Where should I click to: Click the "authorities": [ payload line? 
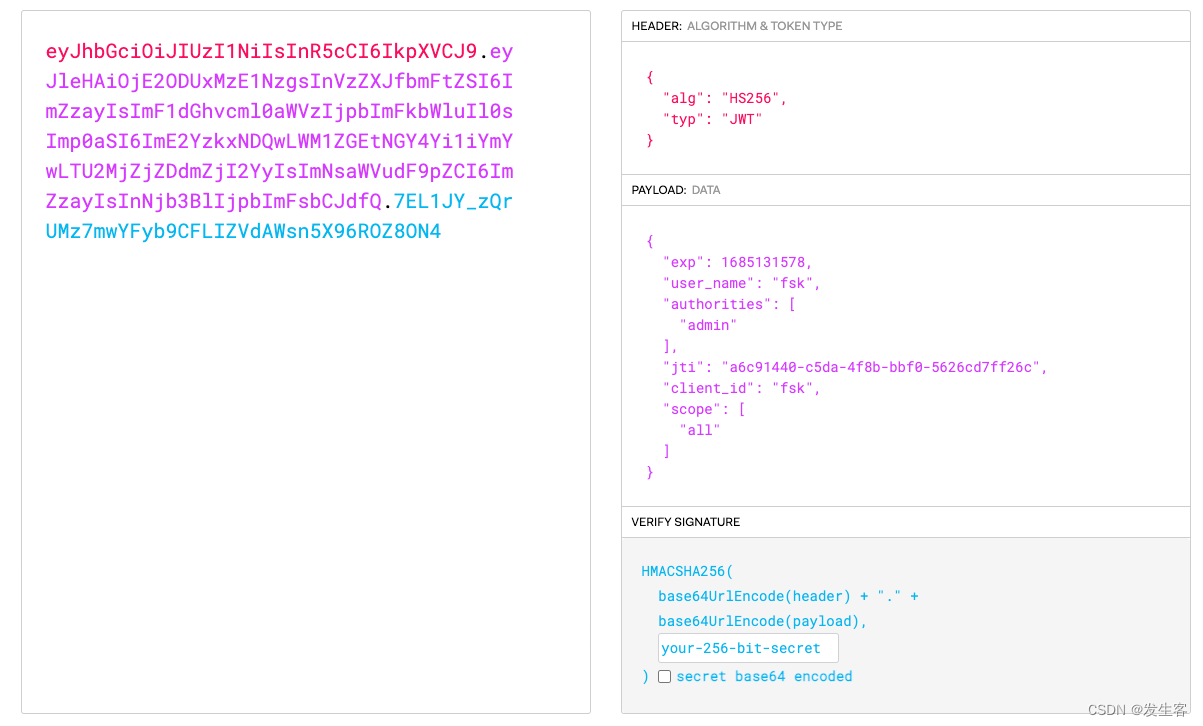tap(729, 304)
